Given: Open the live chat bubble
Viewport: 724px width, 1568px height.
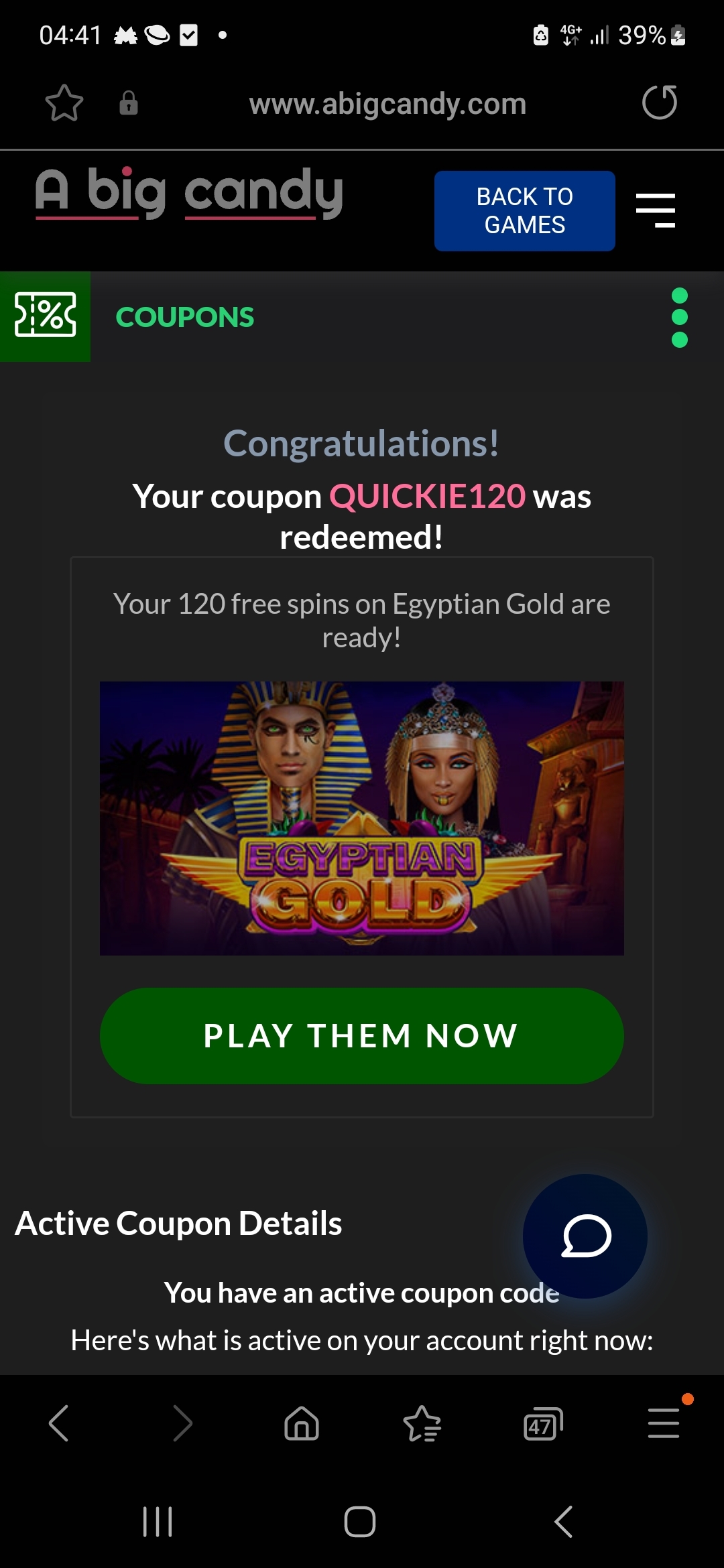Looking at the screenshot, I should pyautogui.click(x=585, y=1236).
